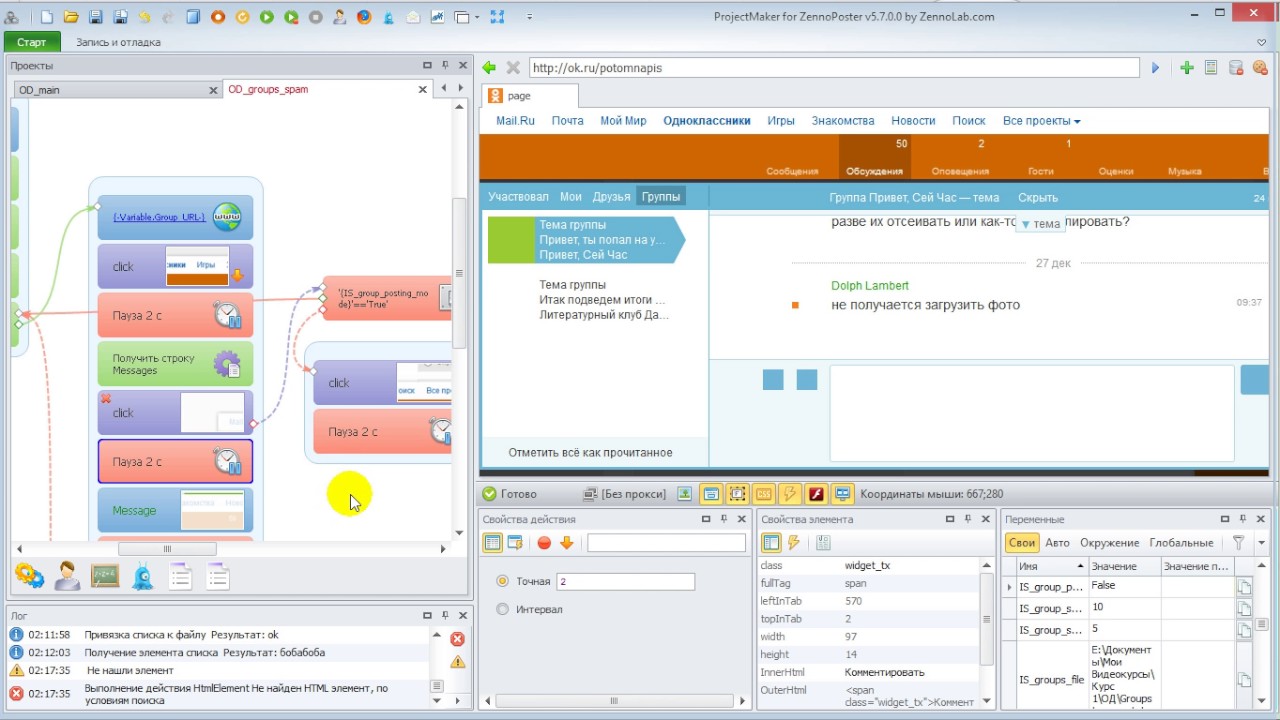This screenshot has height=720, width=1280.
Task: Click the green play button in toolbar
Action: coord(267,17)
